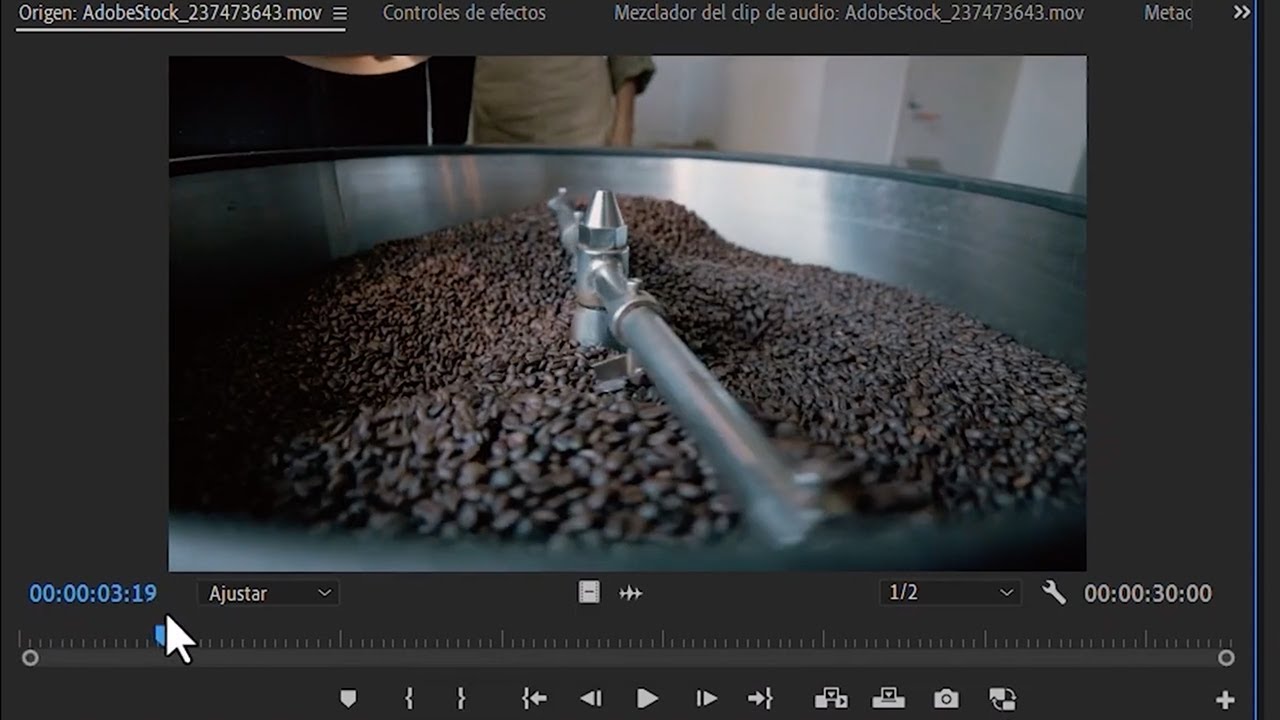Step forward one frame
Screen dimensions: 1280x720
pos(706,699)
